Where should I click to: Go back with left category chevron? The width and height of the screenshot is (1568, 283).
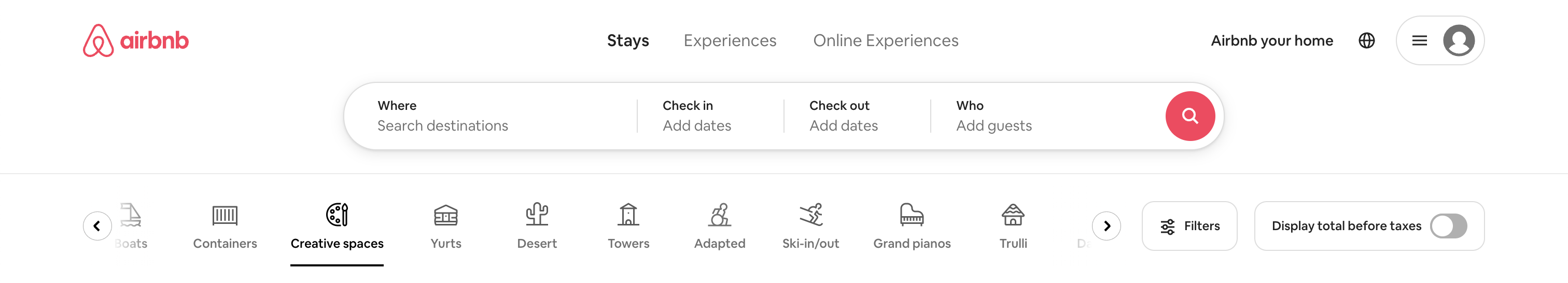click(97, 226)
